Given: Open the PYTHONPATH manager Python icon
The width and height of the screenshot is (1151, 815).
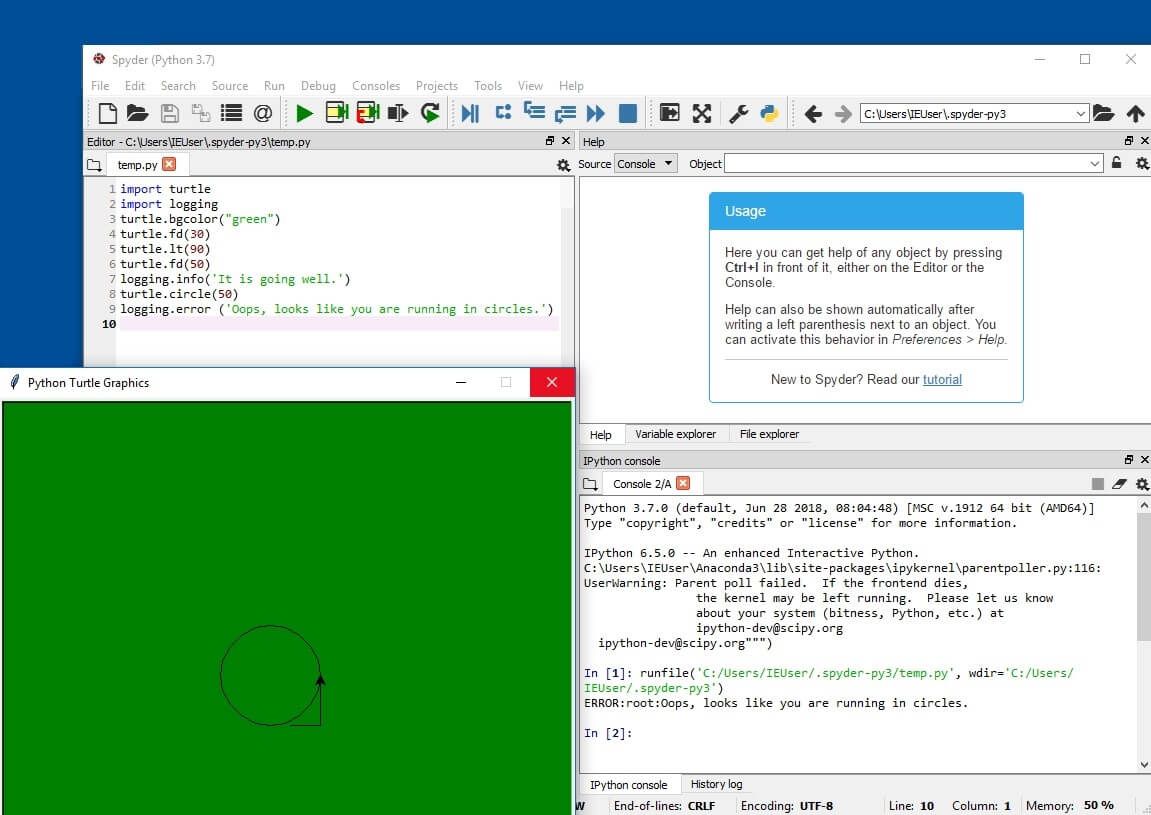Looking at the screenshot, I should pyautogui.click(x=770, y=113).
